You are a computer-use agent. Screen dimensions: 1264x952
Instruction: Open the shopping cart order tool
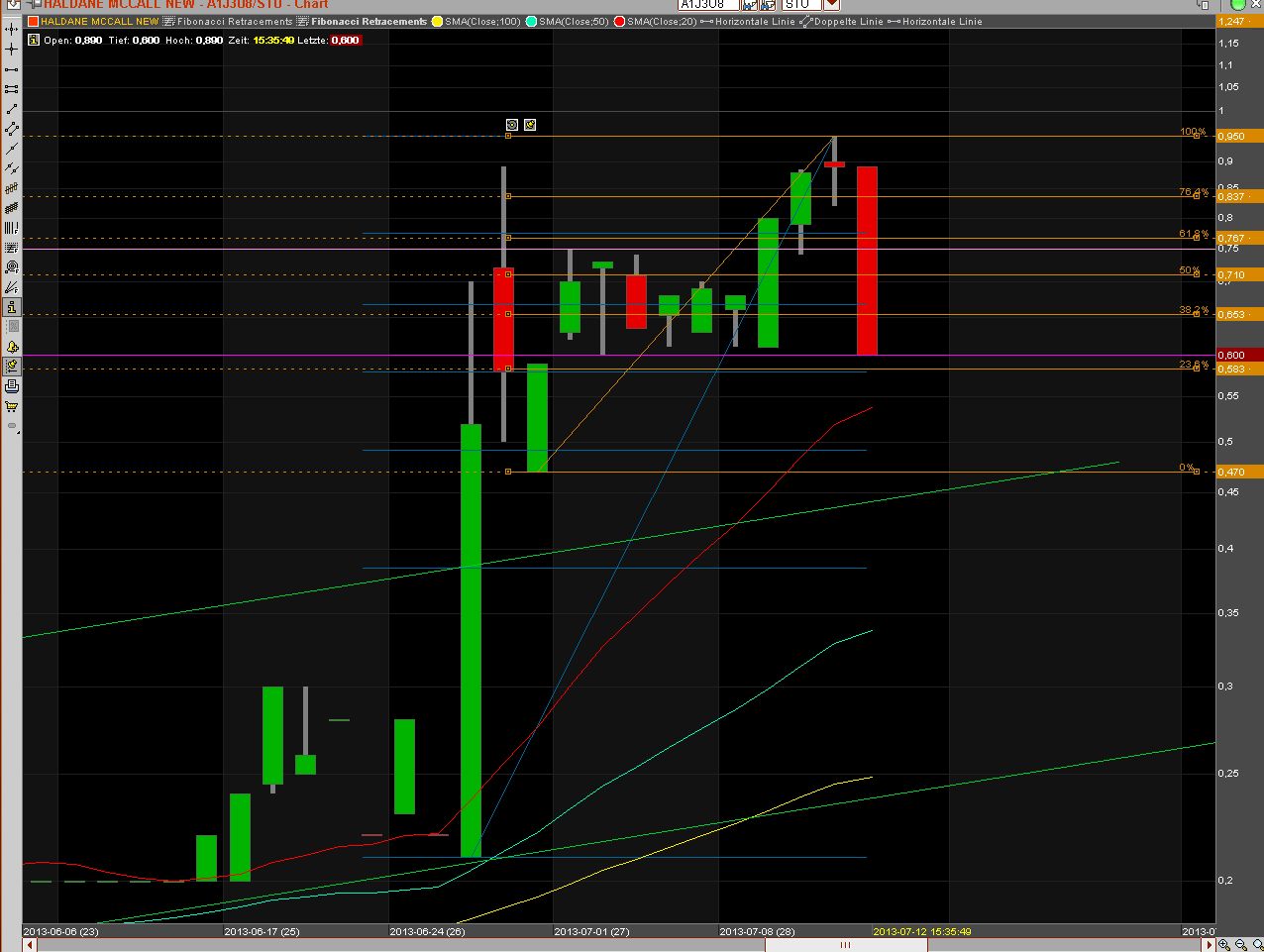tap(12, 406)
